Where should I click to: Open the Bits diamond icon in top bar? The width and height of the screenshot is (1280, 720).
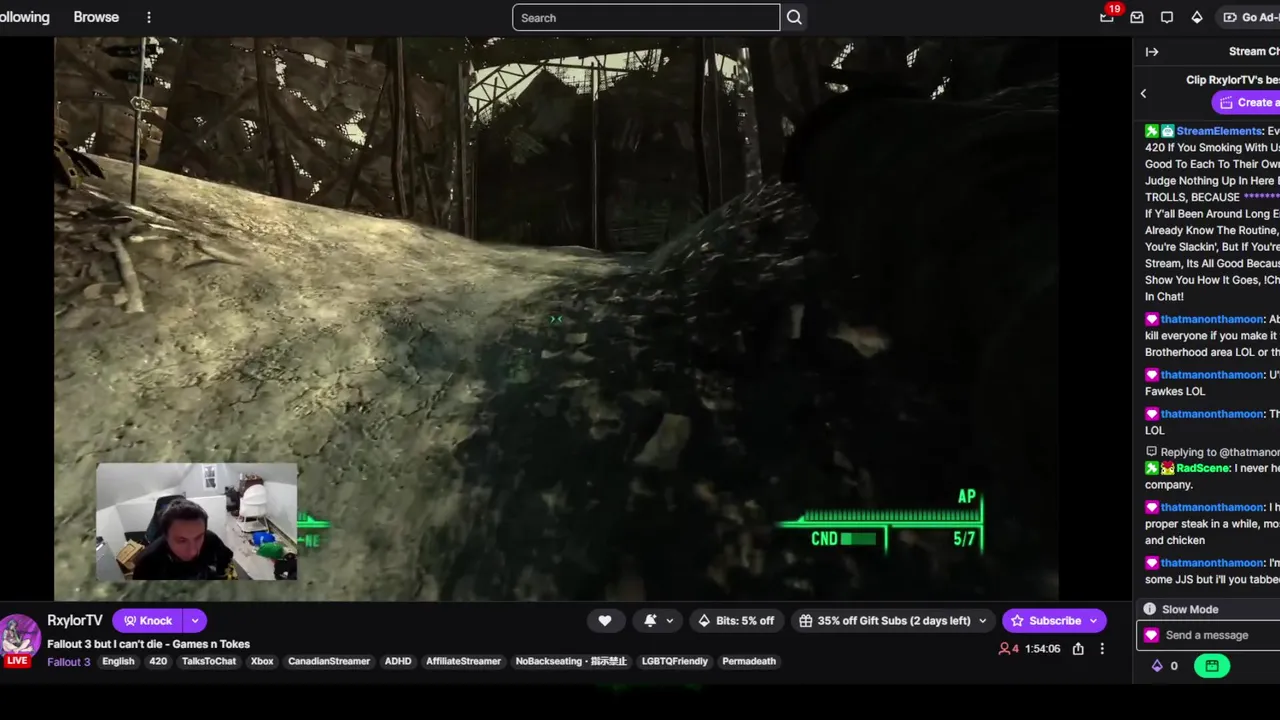pyautogui.click(x=1197, y=17)
